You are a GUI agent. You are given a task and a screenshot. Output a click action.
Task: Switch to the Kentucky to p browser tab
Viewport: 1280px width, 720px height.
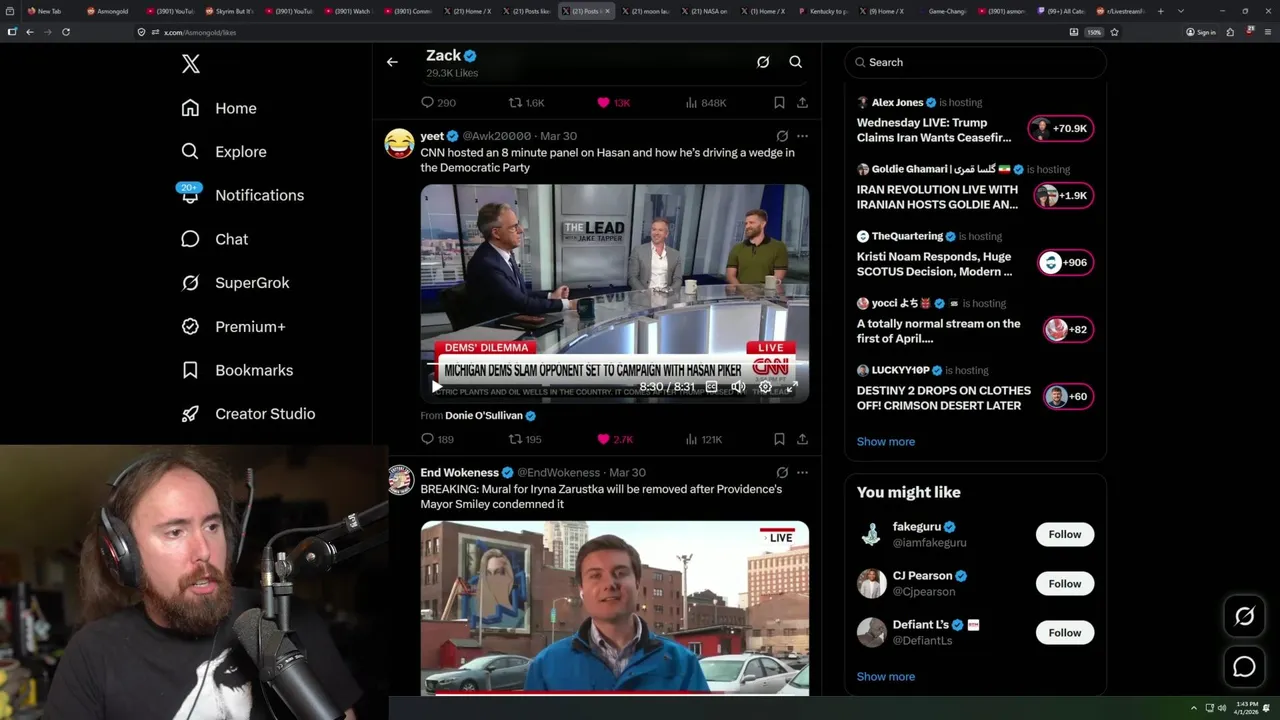tap(825, 11)
